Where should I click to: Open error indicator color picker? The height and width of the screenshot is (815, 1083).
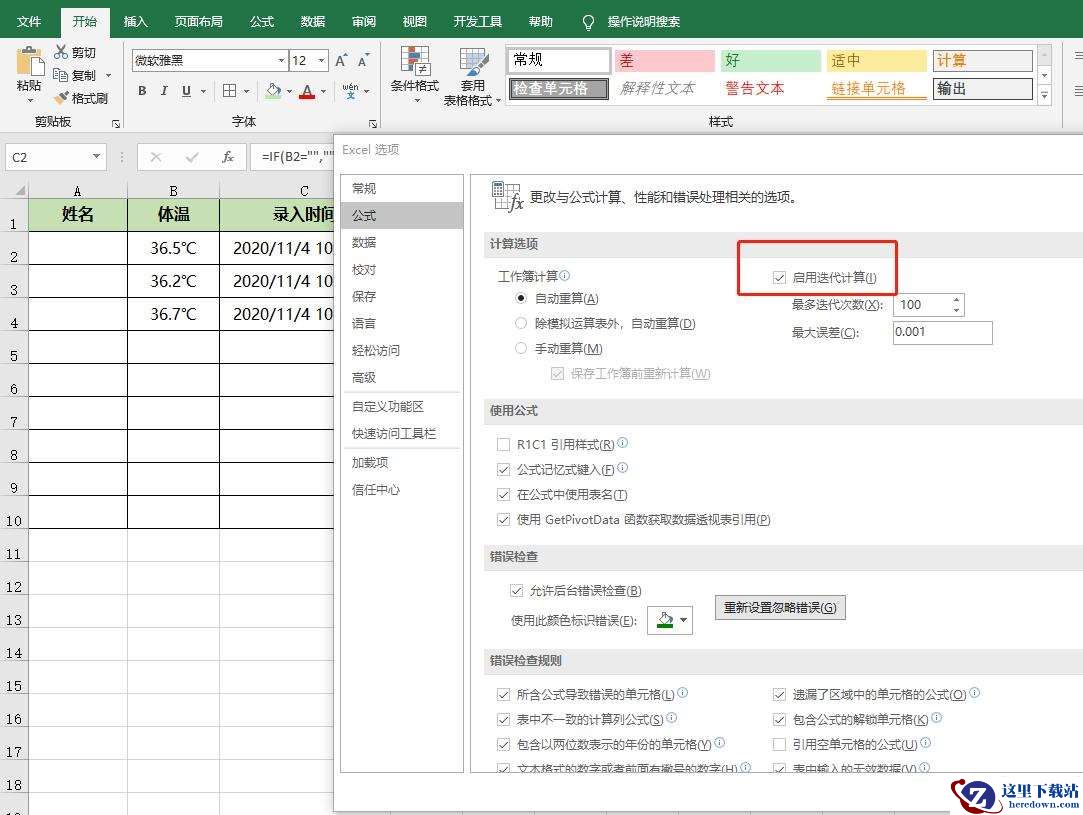(670, 620)
